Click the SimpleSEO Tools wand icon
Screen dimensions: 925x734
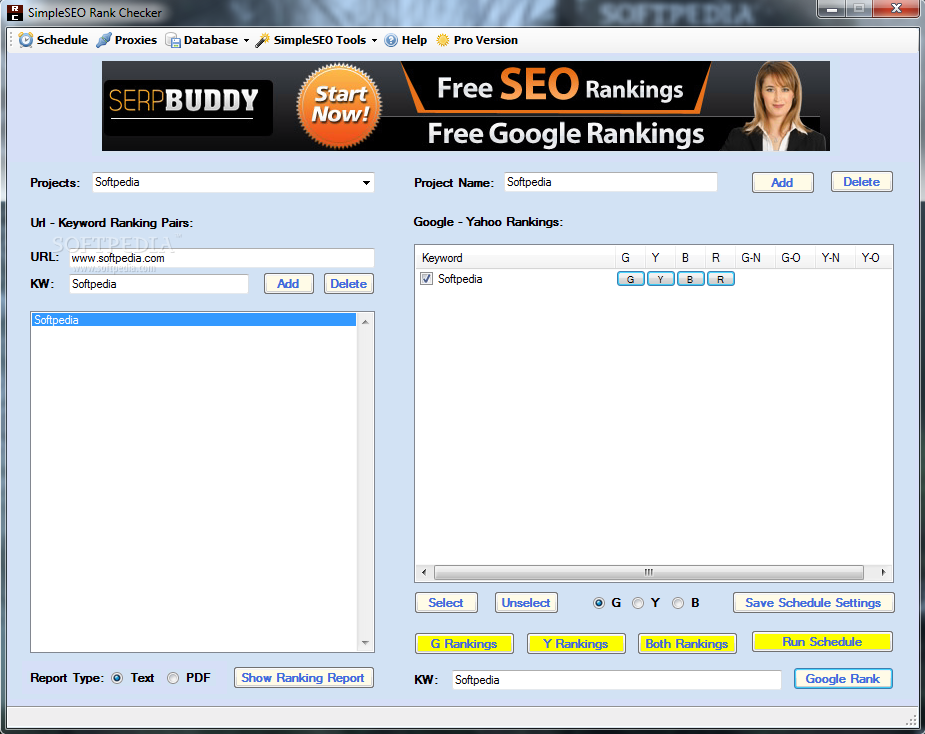(x=263, y=40)
